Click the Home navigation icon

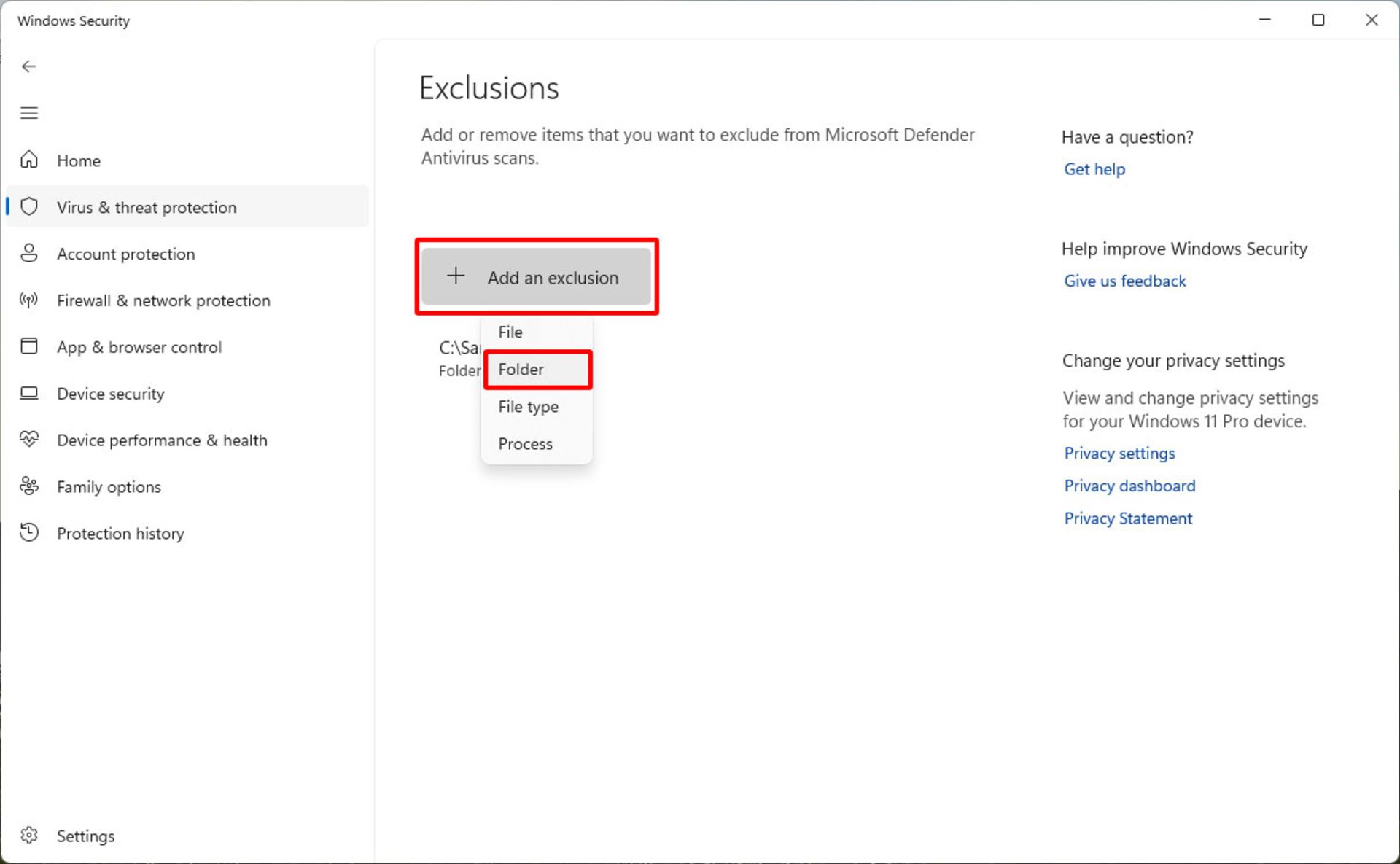point(30,160)
